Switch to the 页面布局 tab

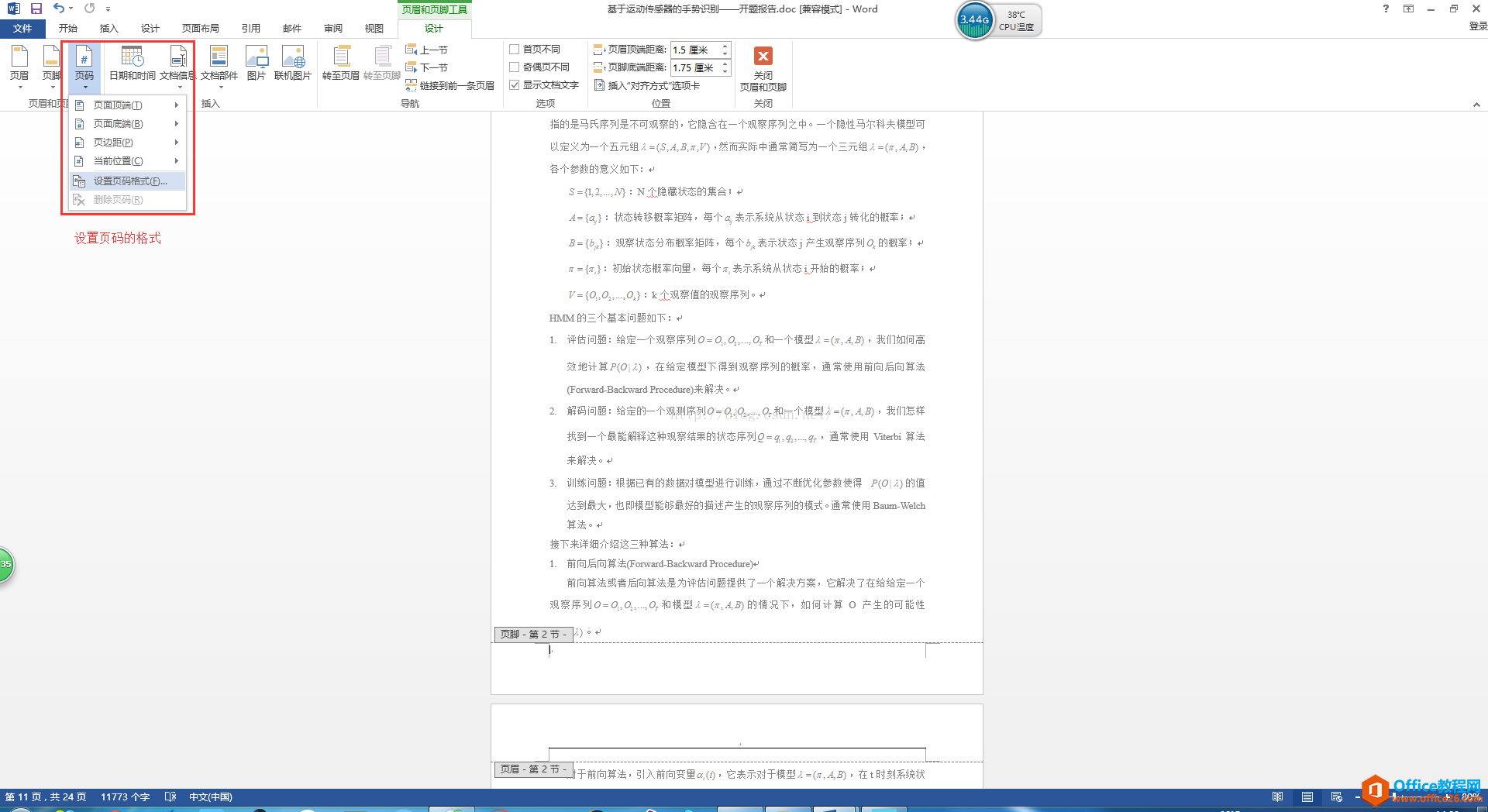[x=201, y=29]
